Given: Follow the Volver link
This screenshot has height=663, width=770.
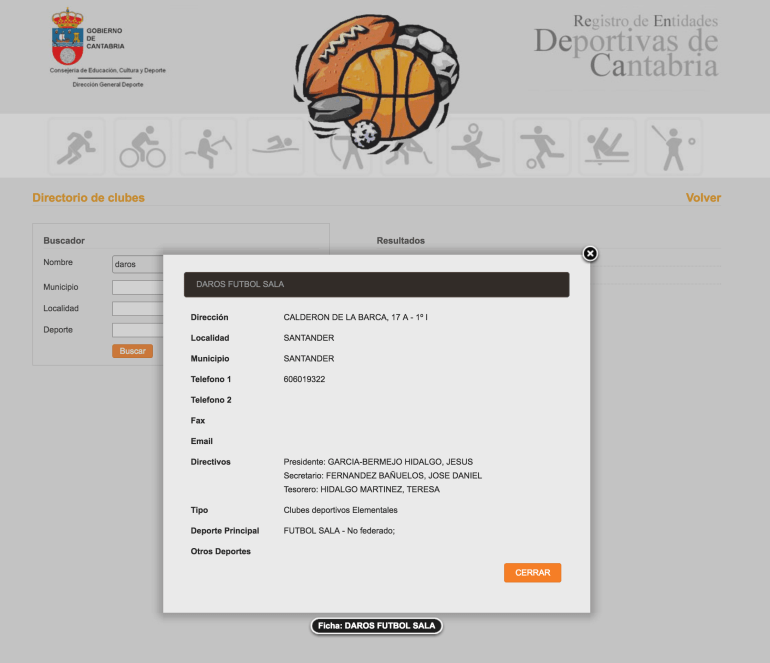Looking at the screenshot, I should (x=703, y=198).
